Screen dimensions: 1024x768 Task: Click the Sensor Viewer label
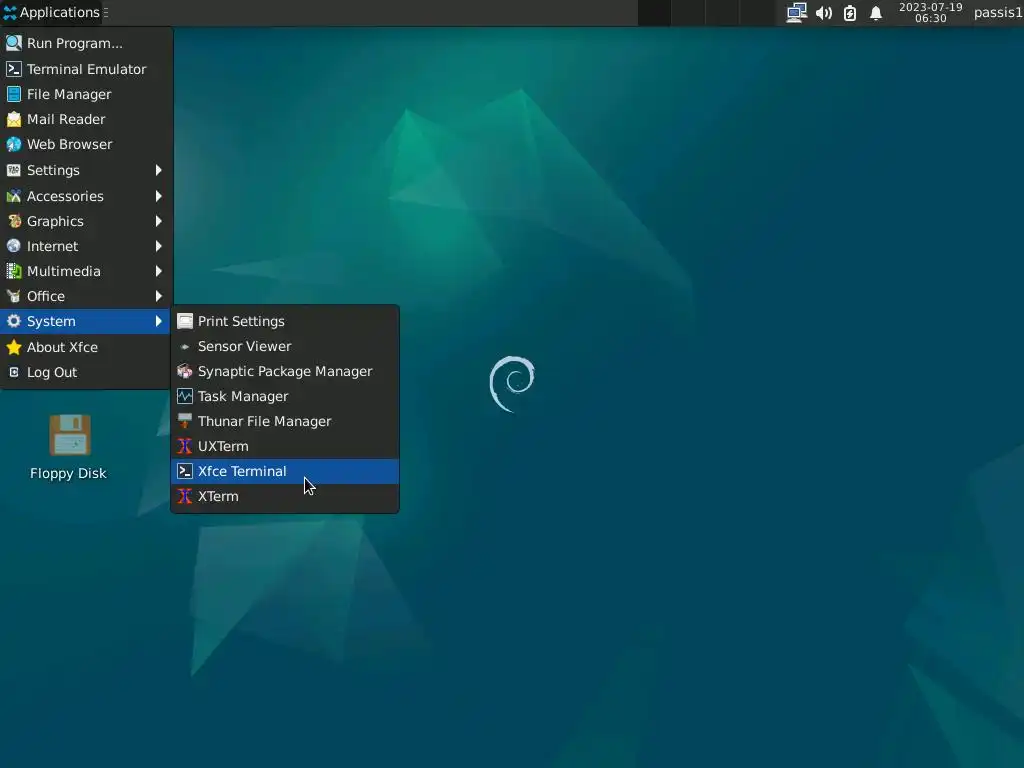pyautogui.click(x=244, y=346)
